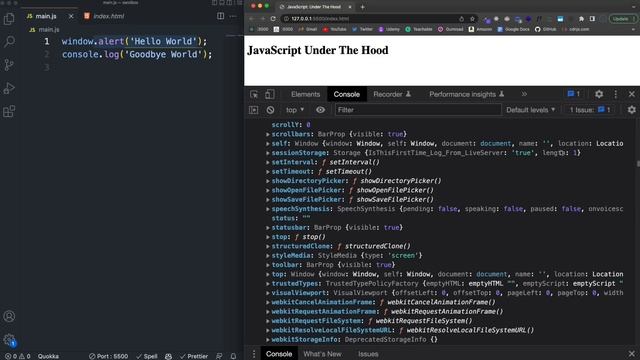Open the Amazon bookmark
Image resolution: width=640 pixels, height=360 pixels.
480,29
